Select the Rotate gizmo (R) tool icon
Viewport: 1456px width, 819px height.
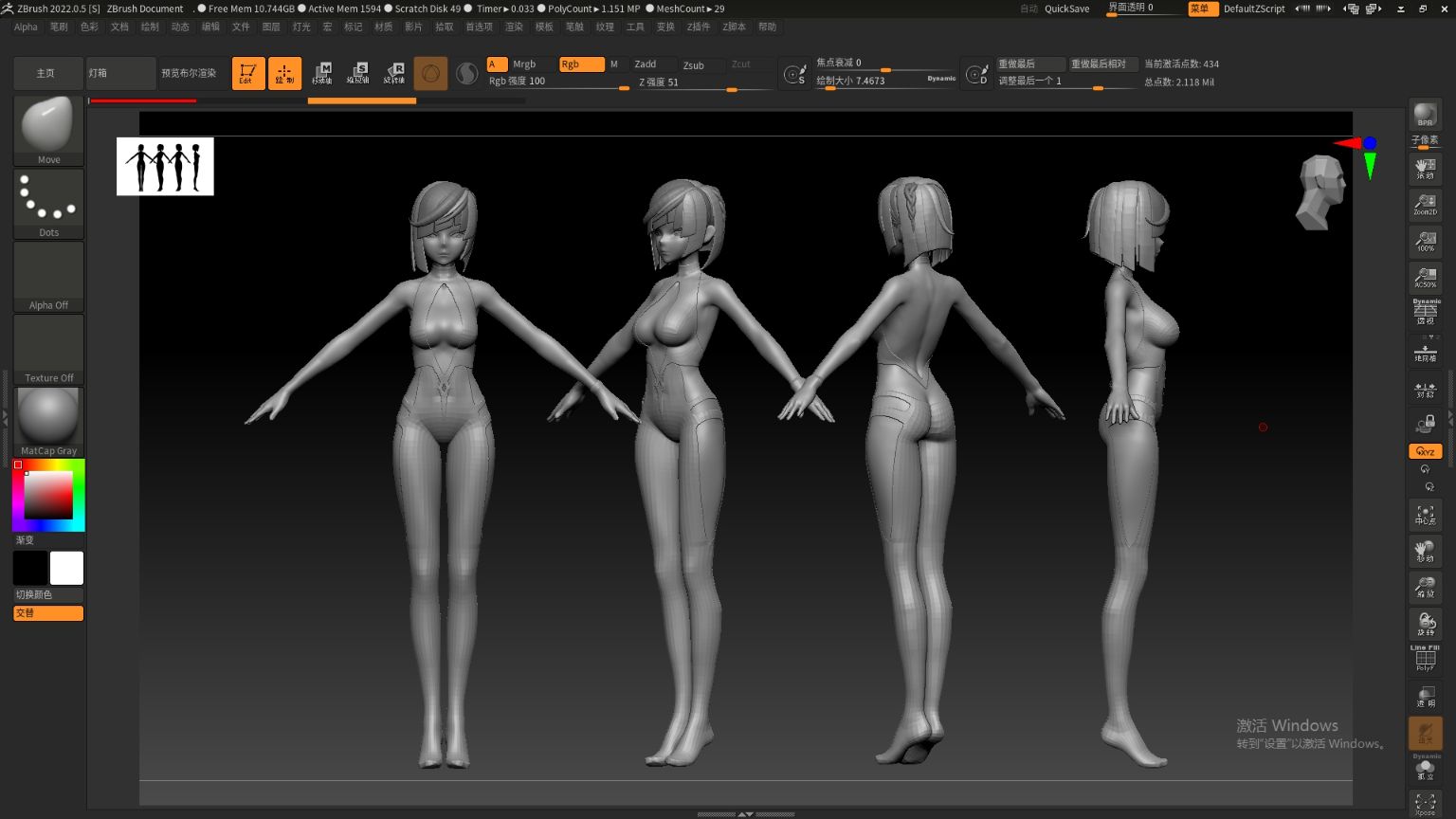pos(394,73)
